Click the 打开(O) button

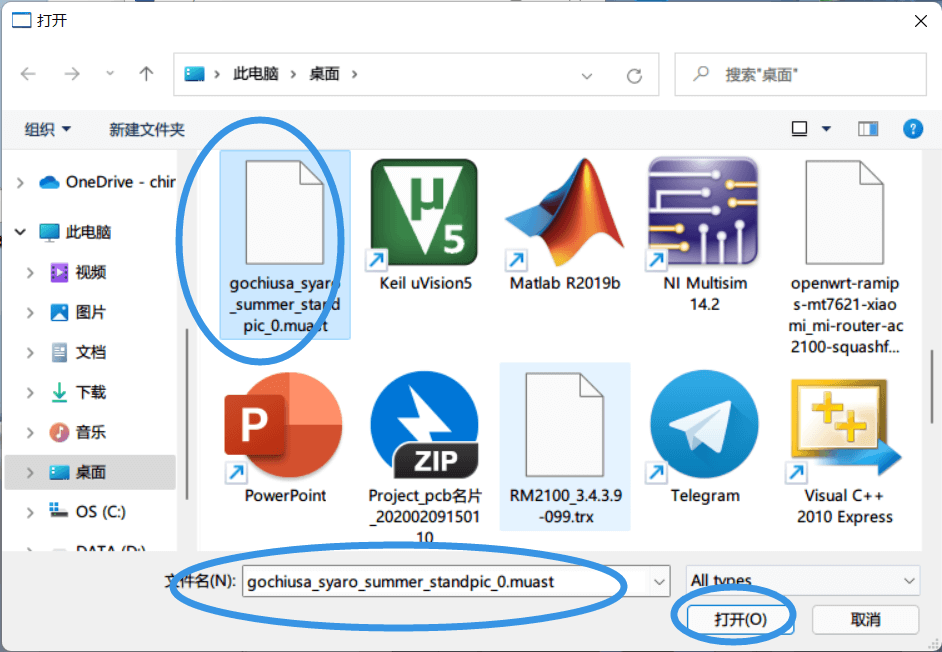740,619
